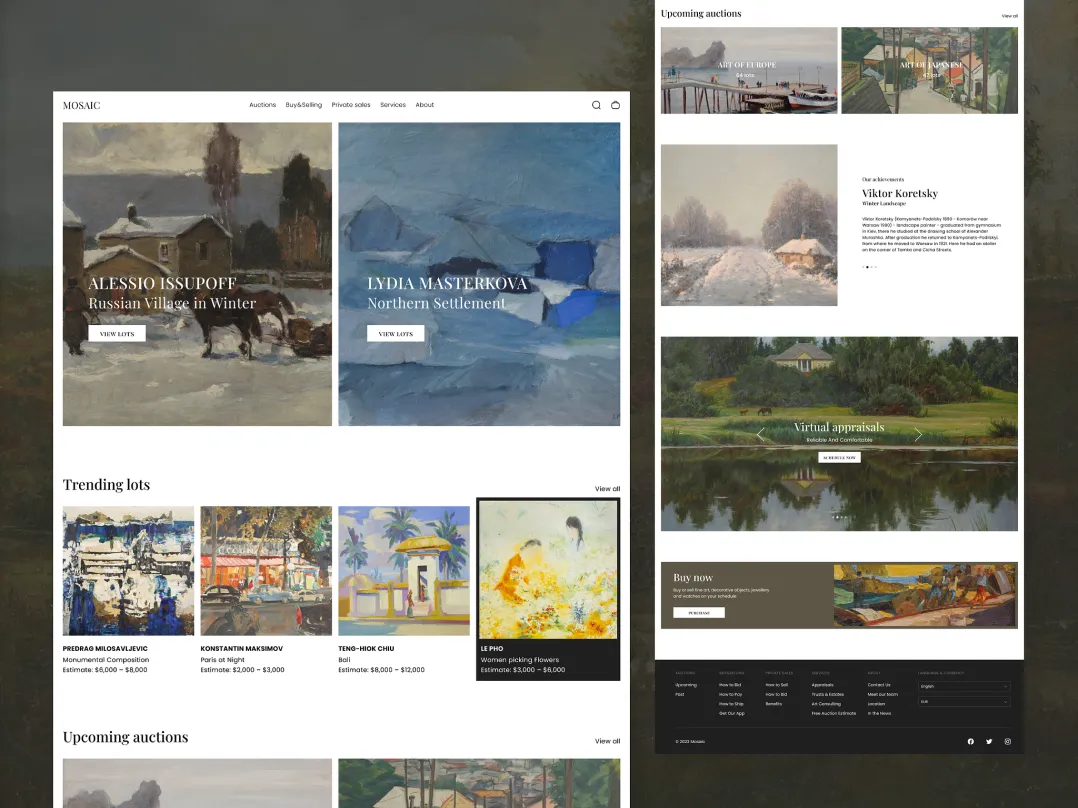Click the Le Pho artwork thumbnail
Image resolution: width=1078 pixels, height=808 pixels.
548,570
